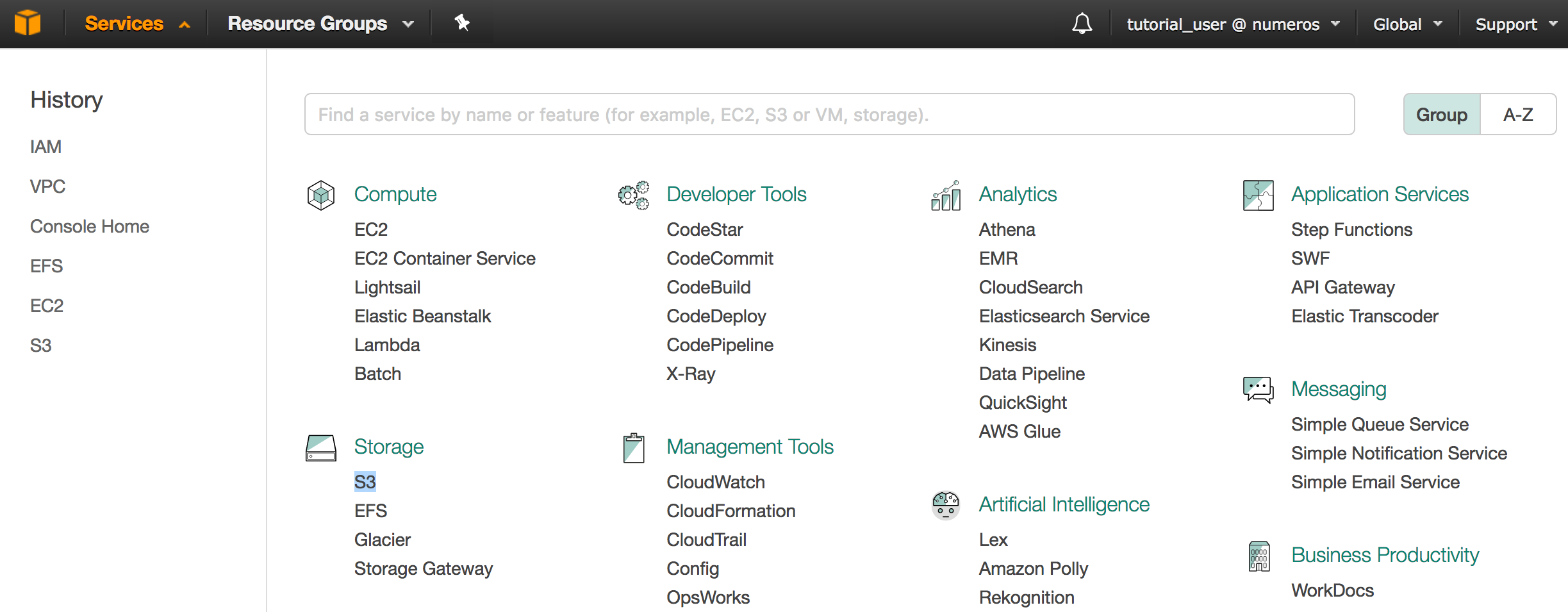Click the Artificial Intelligence brain icon

pos(946,505)
